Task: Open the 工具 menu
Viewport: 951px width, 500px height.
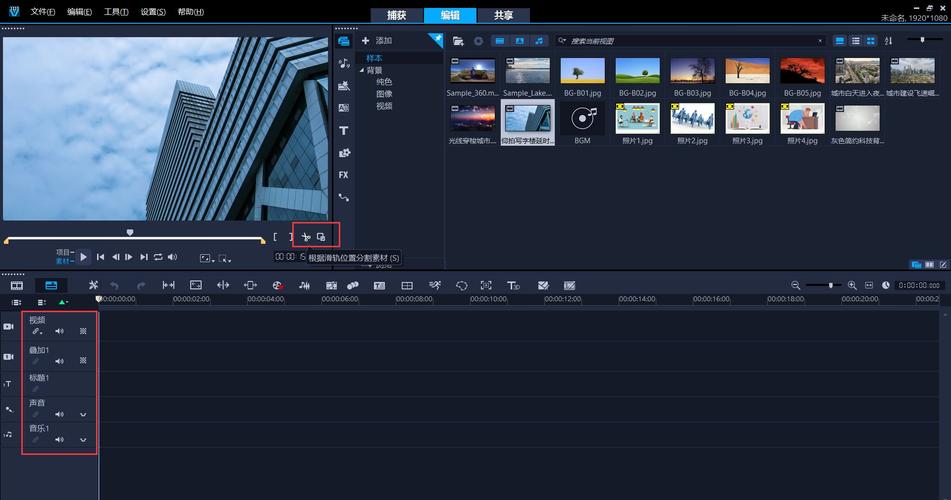Action: click(x=116, y=12)
